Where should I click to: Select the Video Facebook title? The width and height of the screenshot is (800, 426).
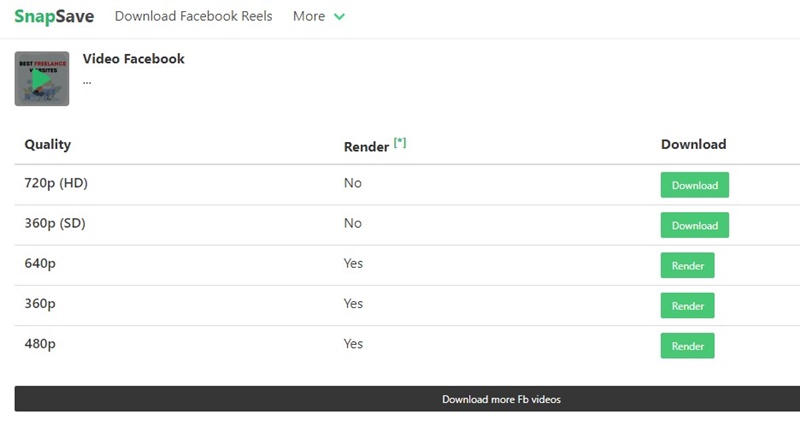(134, 59)
